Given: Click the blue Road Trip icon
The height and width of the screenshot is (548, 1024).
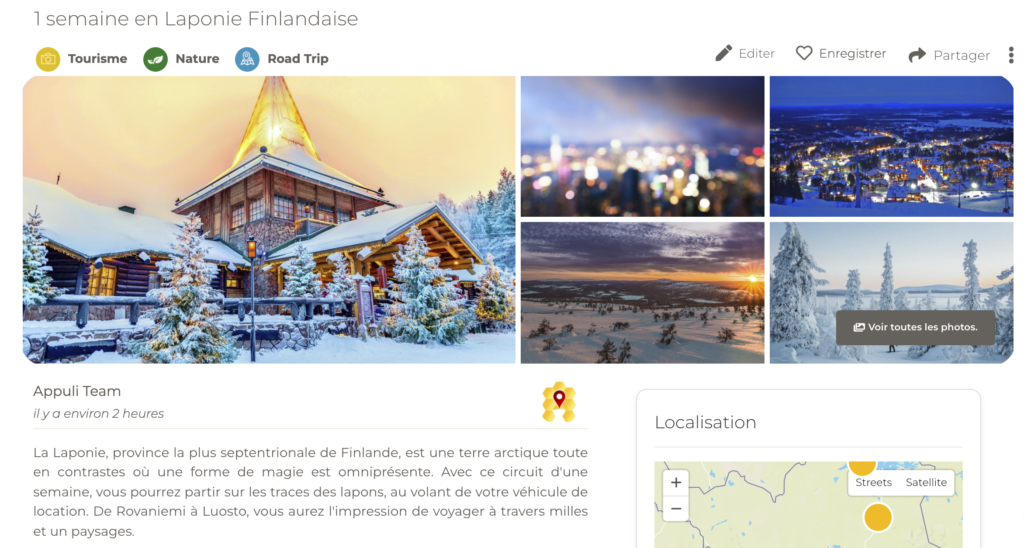Looking at the screenshot, I should pyautogui.click(x=248, y=59).
